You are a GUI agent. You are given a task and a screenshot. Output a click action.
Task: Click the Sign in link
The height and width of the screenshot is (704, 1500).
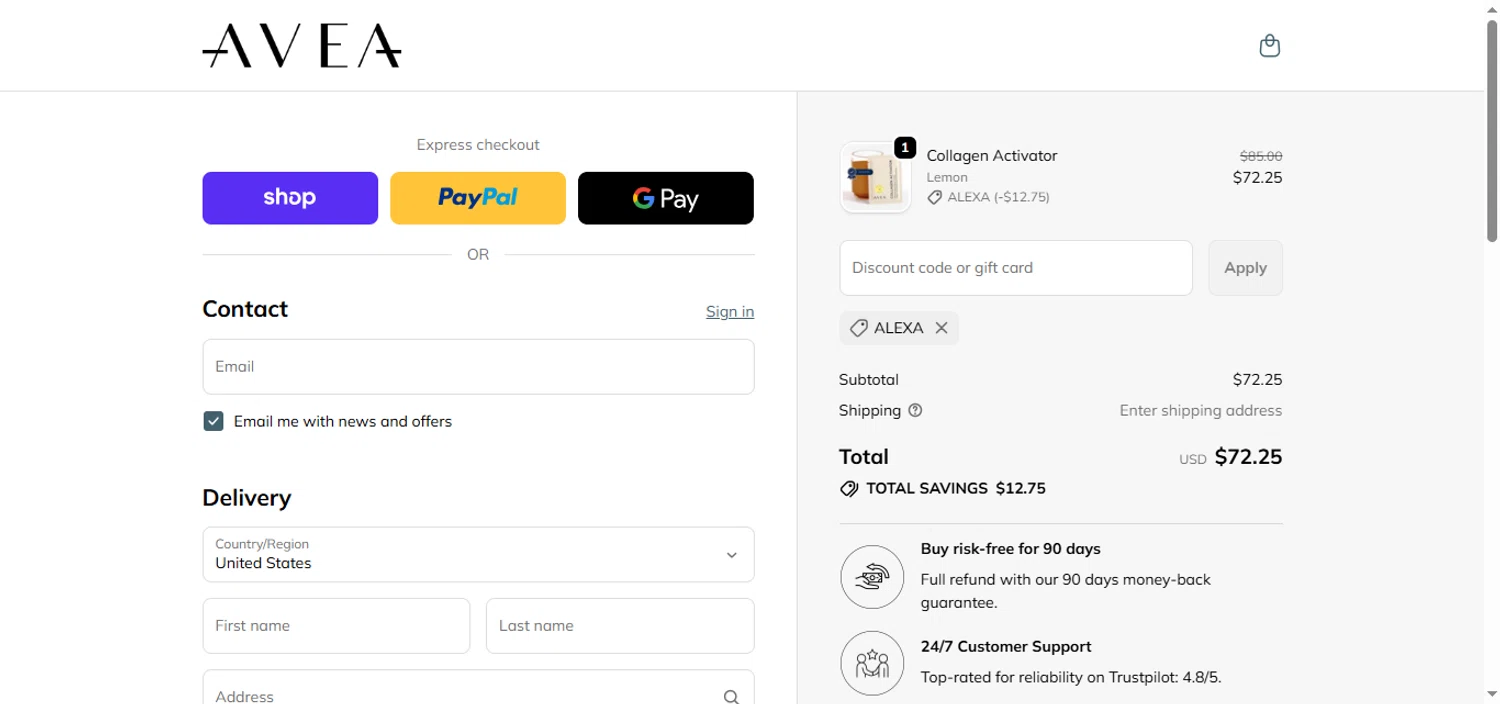pos(730,311)
